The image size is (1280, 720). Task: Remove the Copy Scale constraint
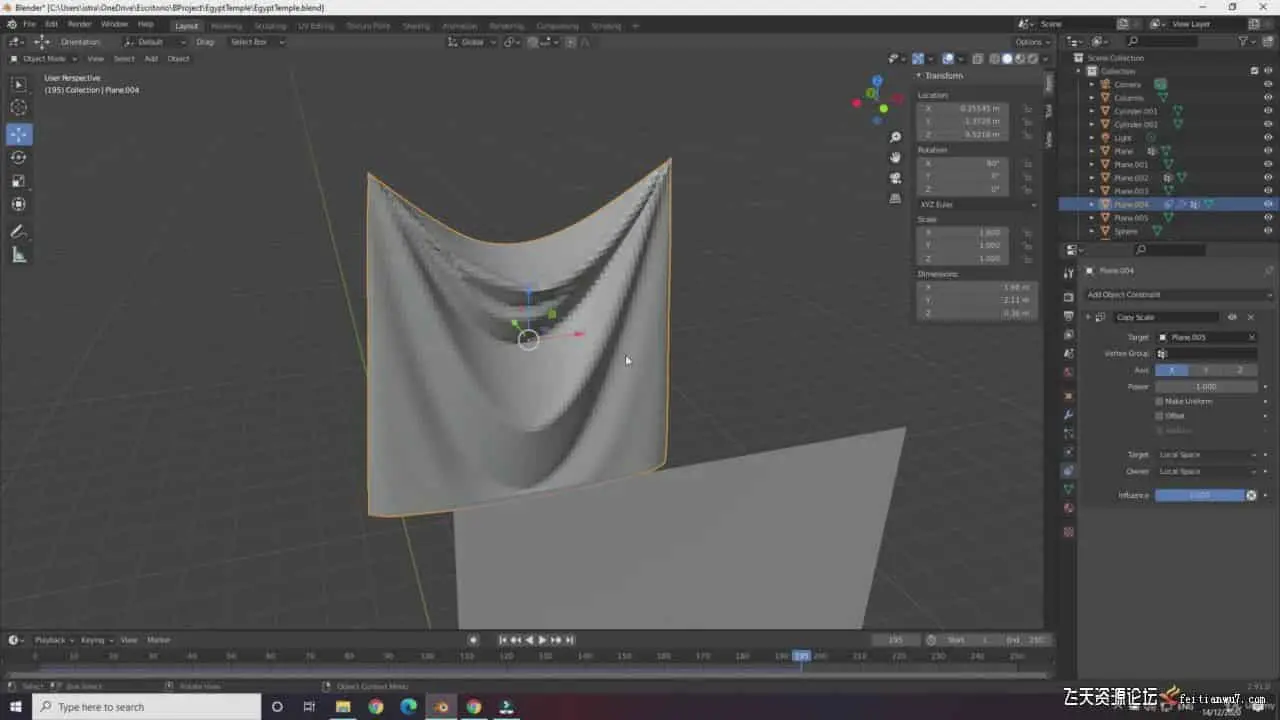pyautogui.click(x=1250, y=317)
